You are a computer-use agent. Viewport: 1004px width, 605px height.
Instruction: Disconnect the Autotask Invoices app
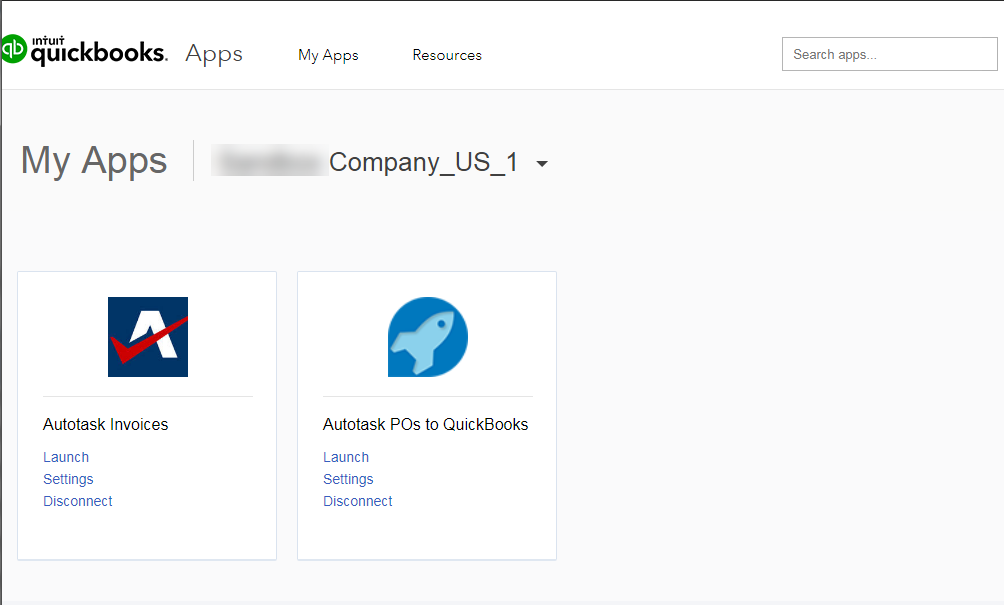[77, 501]
